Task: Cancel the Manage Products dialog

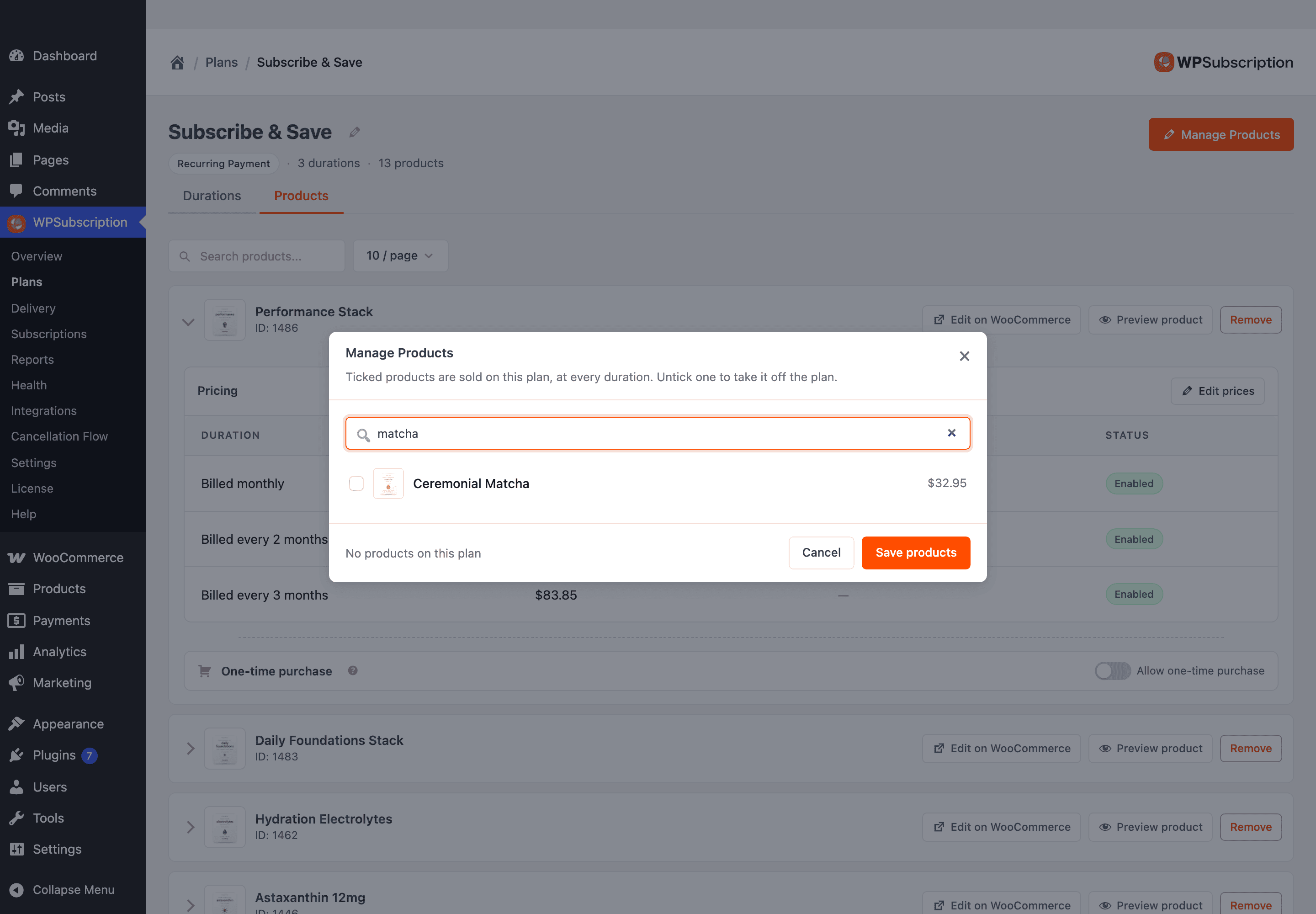Action: click(x=821, y=553)
